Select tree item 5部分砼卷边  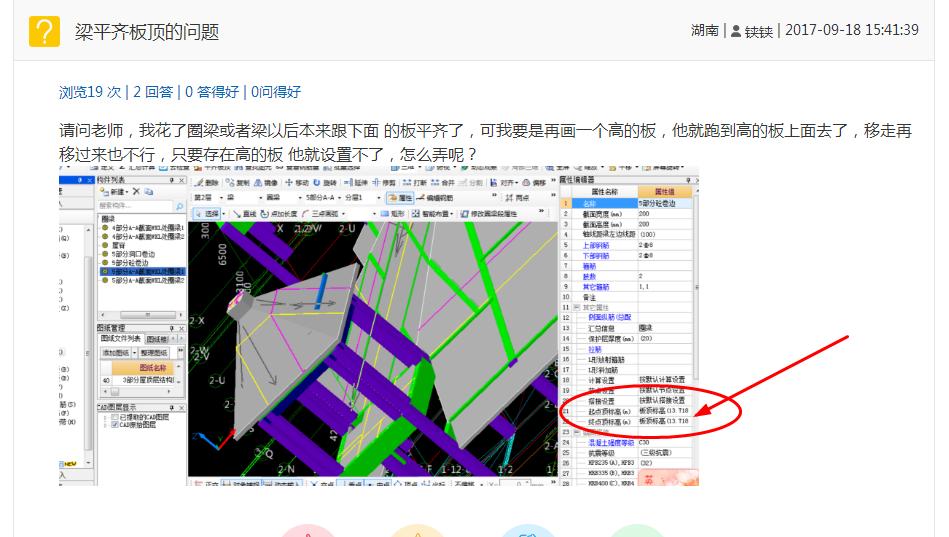130,263
